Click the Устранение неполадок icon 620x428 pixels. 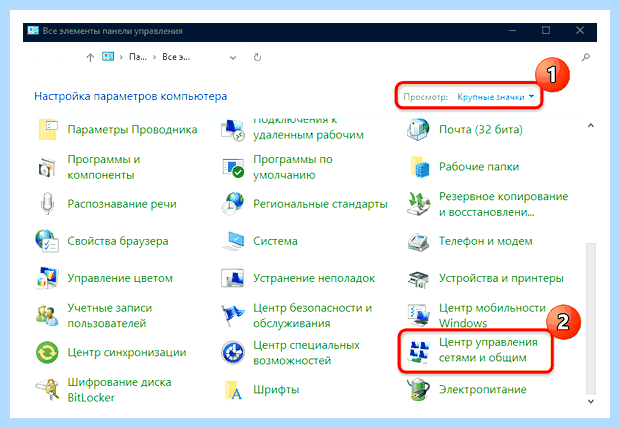pos(232,278)
